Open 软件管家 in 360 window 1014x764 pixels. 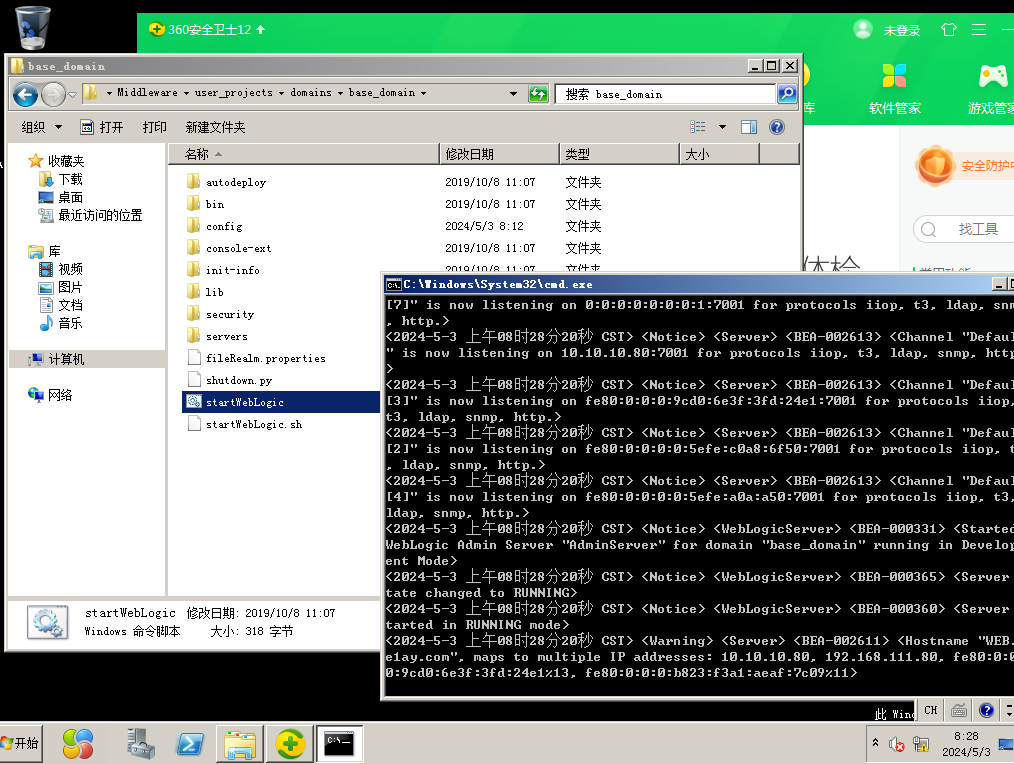[894, 89]
